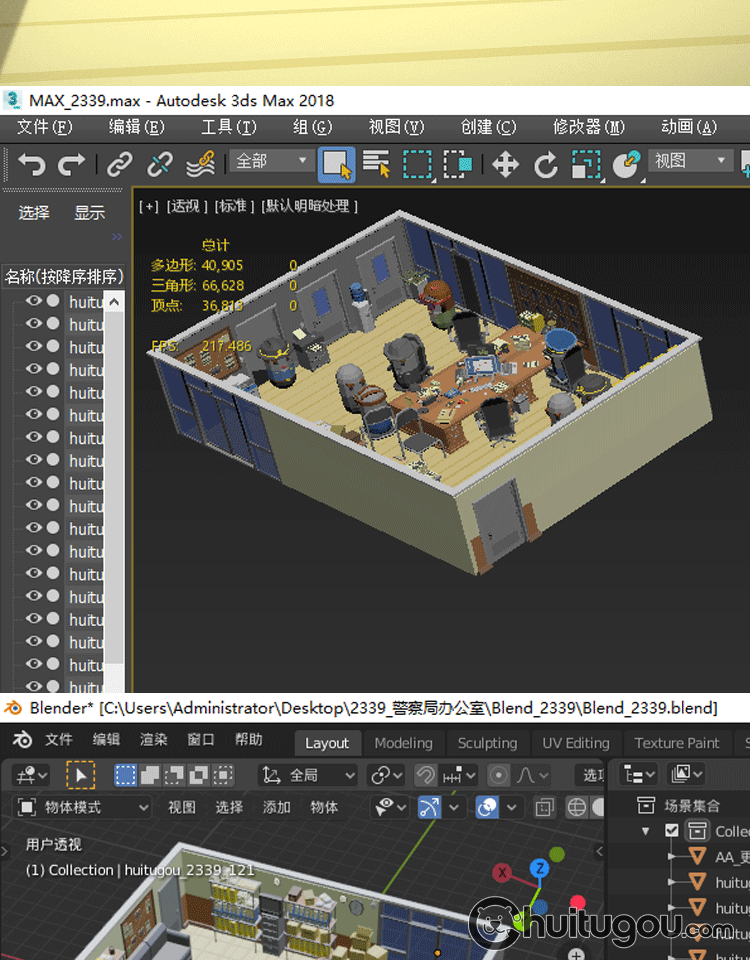
Task: Click the Blender select box tool icon
Action: coord(80,775)
